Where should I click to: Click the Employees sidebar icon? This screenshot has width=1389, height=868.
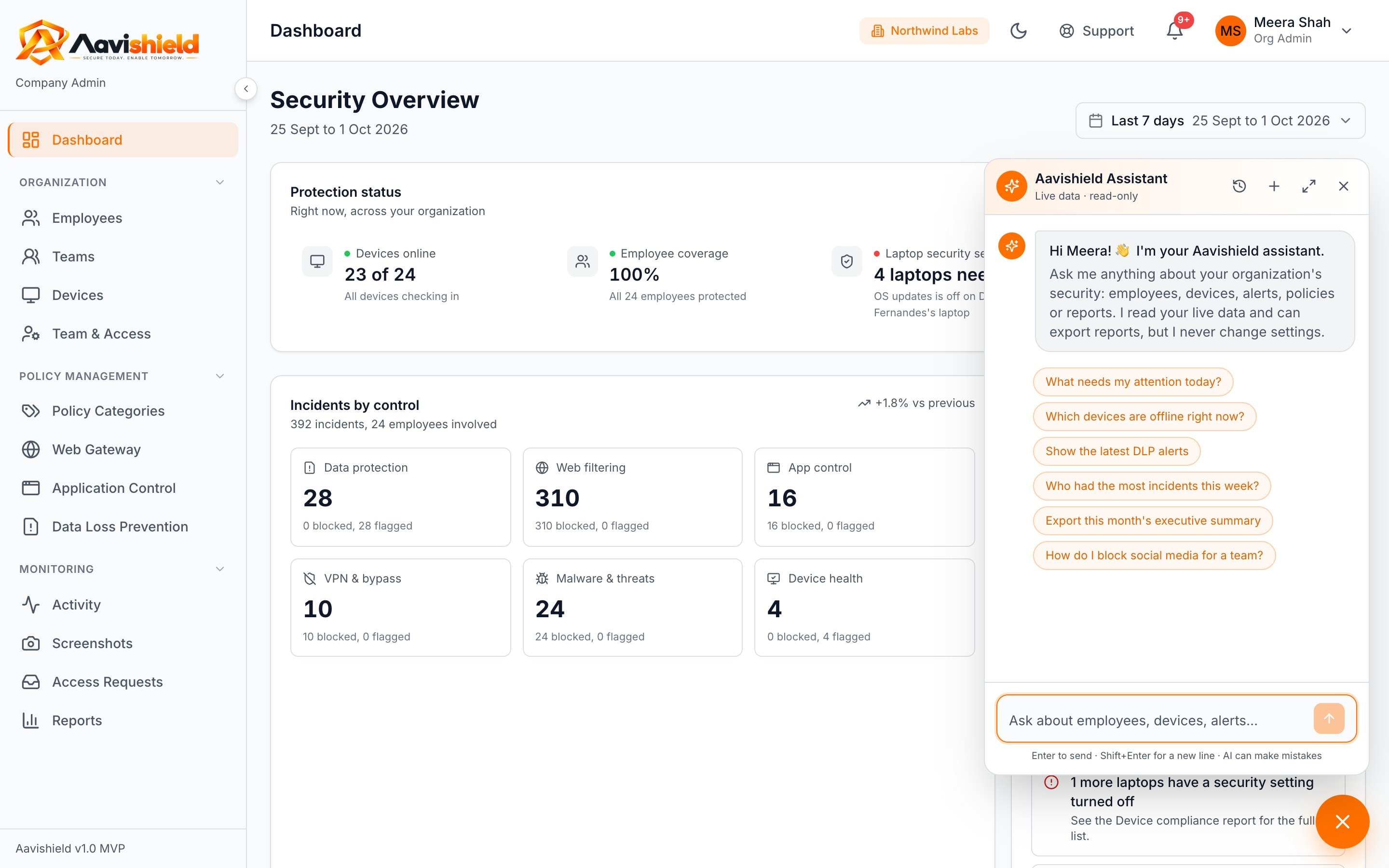[x=31, y=218]
